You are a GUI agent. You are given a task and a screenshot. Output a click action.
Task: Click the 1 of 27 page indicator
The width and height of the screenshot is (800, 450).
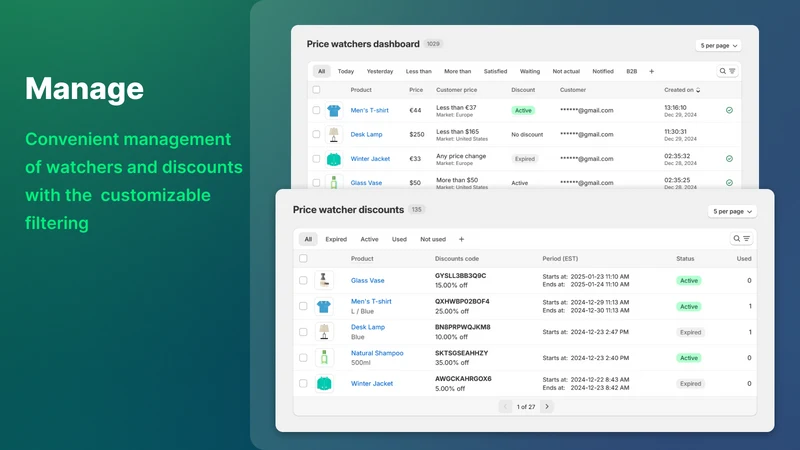[x=526, y=407]
